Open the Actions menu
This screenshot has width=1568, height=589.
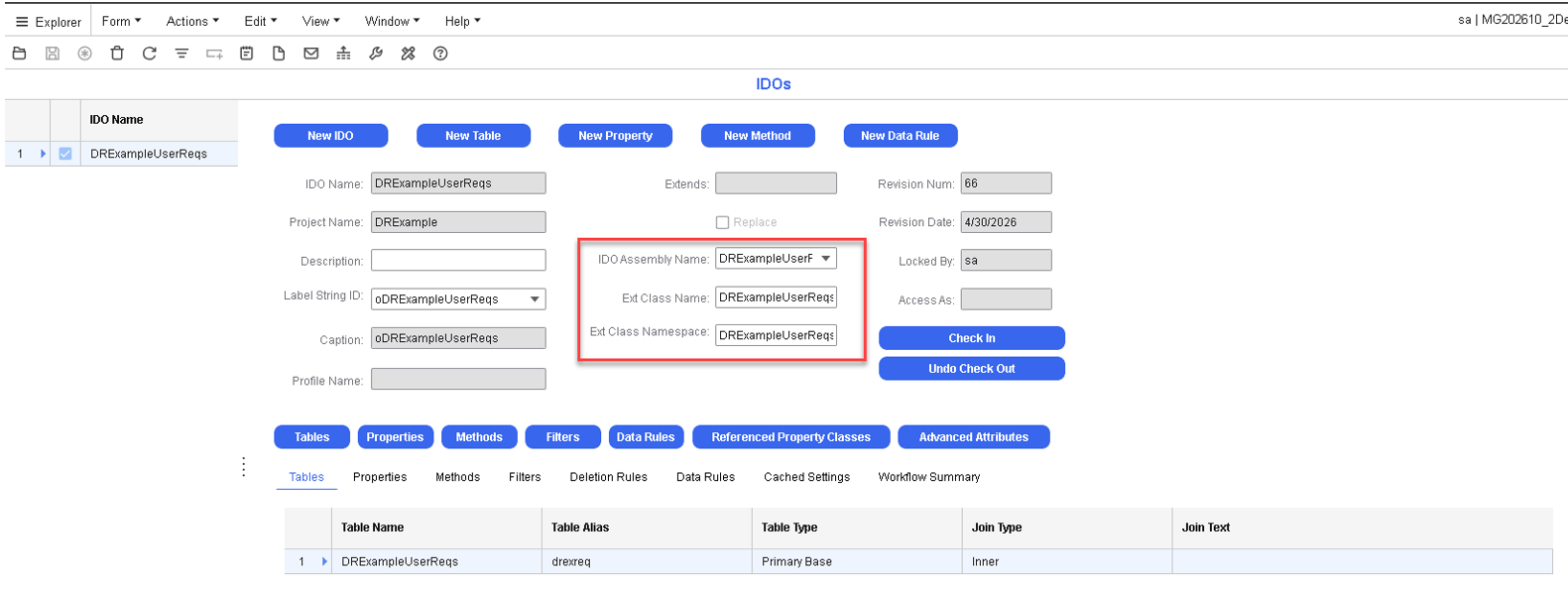[x=192, y=21]
